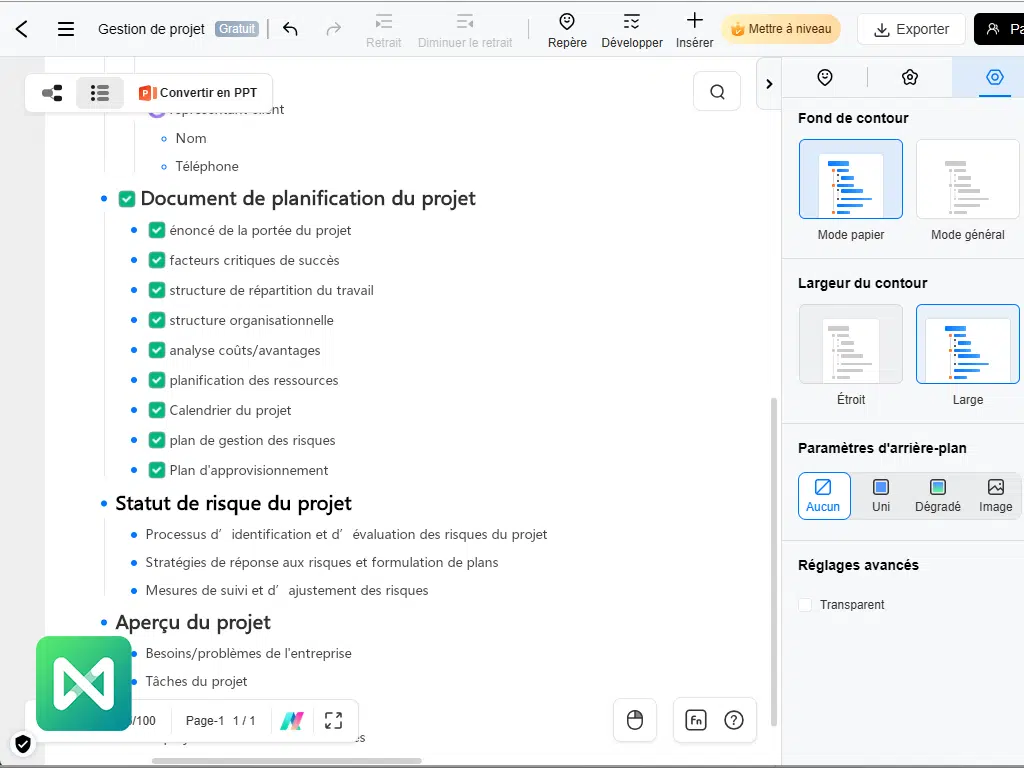This screenshot has height=768, width=1024.
Task: Select the outline settings tab
Action: (x=993, y=77)
